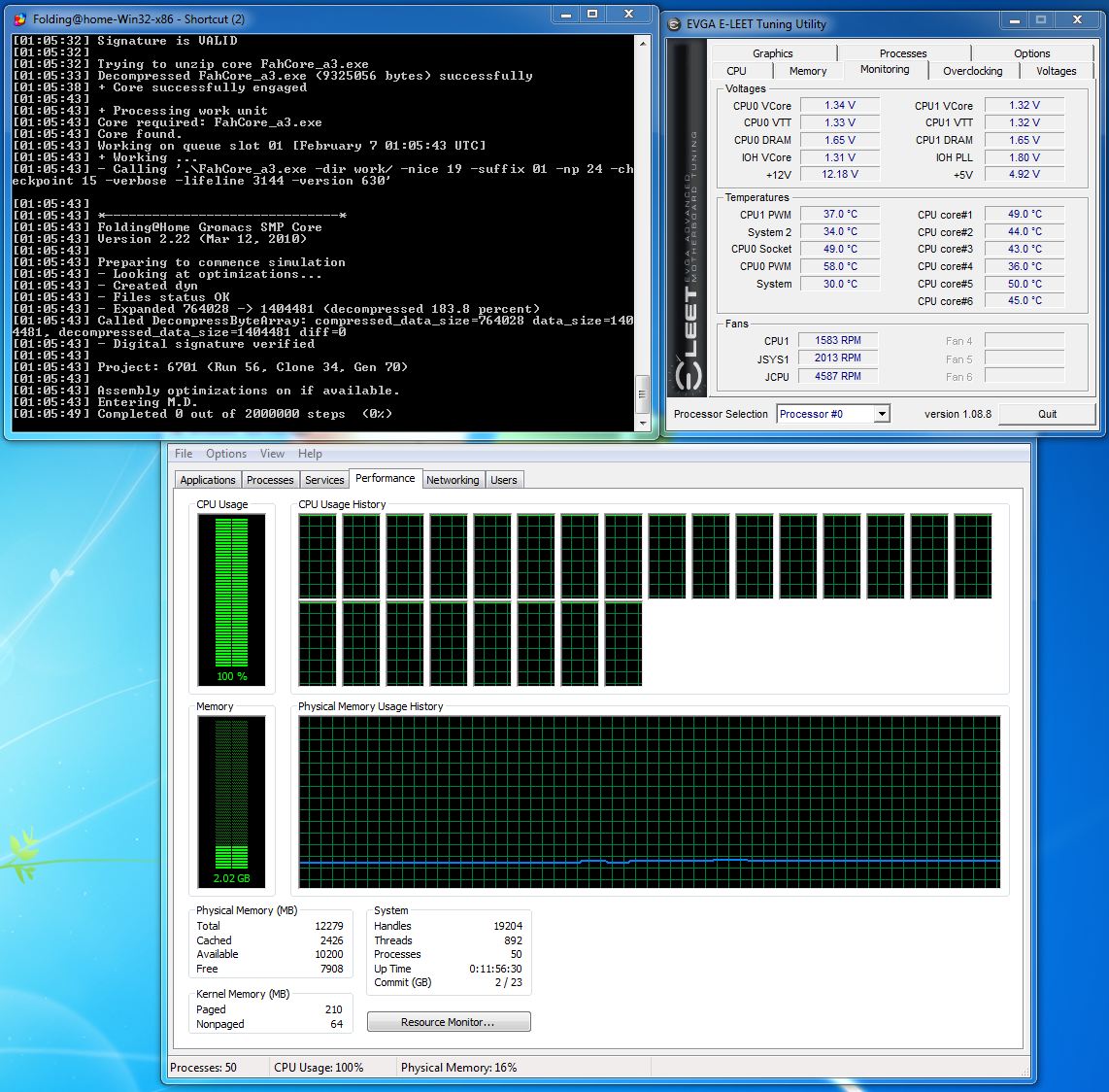The image size is (1109, 1092).
Task: Click status bar Physical Memory: 16%
Action: tap(459, 1068)
